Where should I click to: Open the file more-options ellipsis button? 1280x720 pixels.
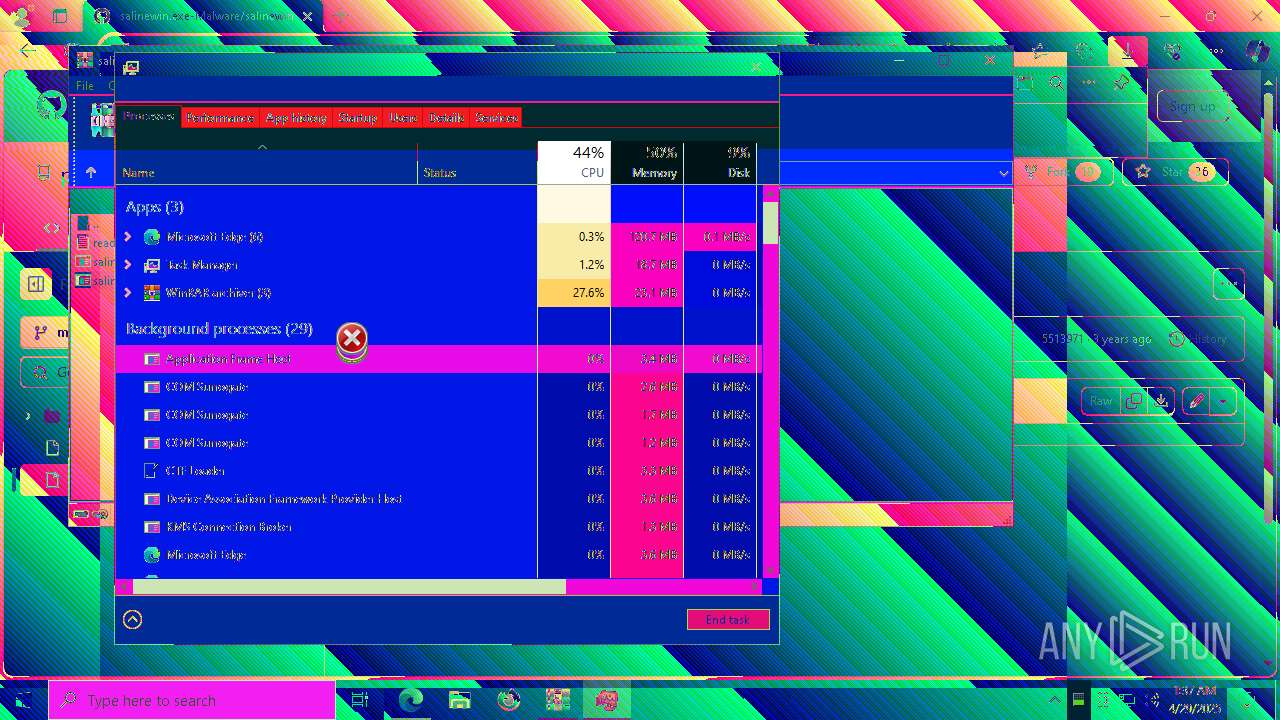(1228, 284)
